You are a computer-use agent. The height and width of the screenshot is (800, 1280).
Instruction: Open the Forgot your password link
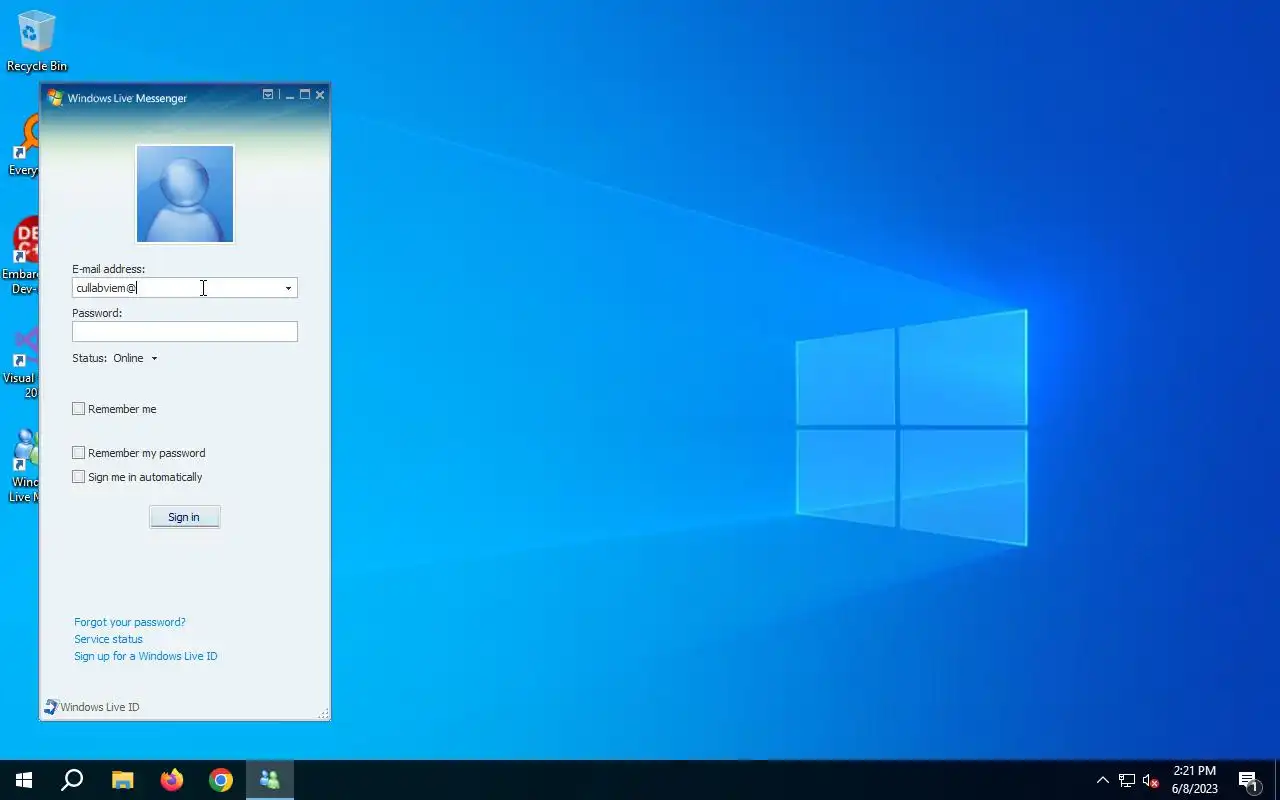130,622
